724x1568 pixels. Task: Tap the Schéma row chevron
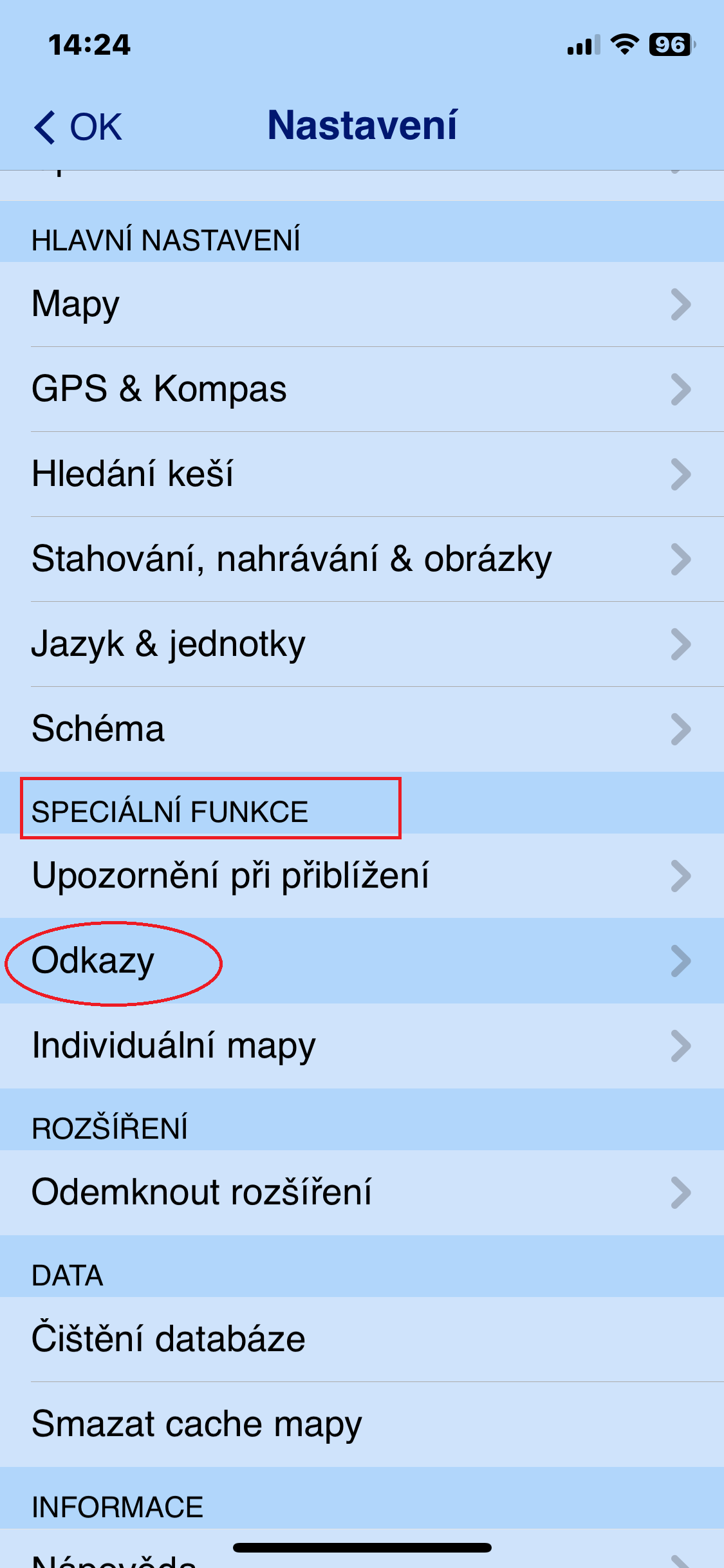[681, 729]
